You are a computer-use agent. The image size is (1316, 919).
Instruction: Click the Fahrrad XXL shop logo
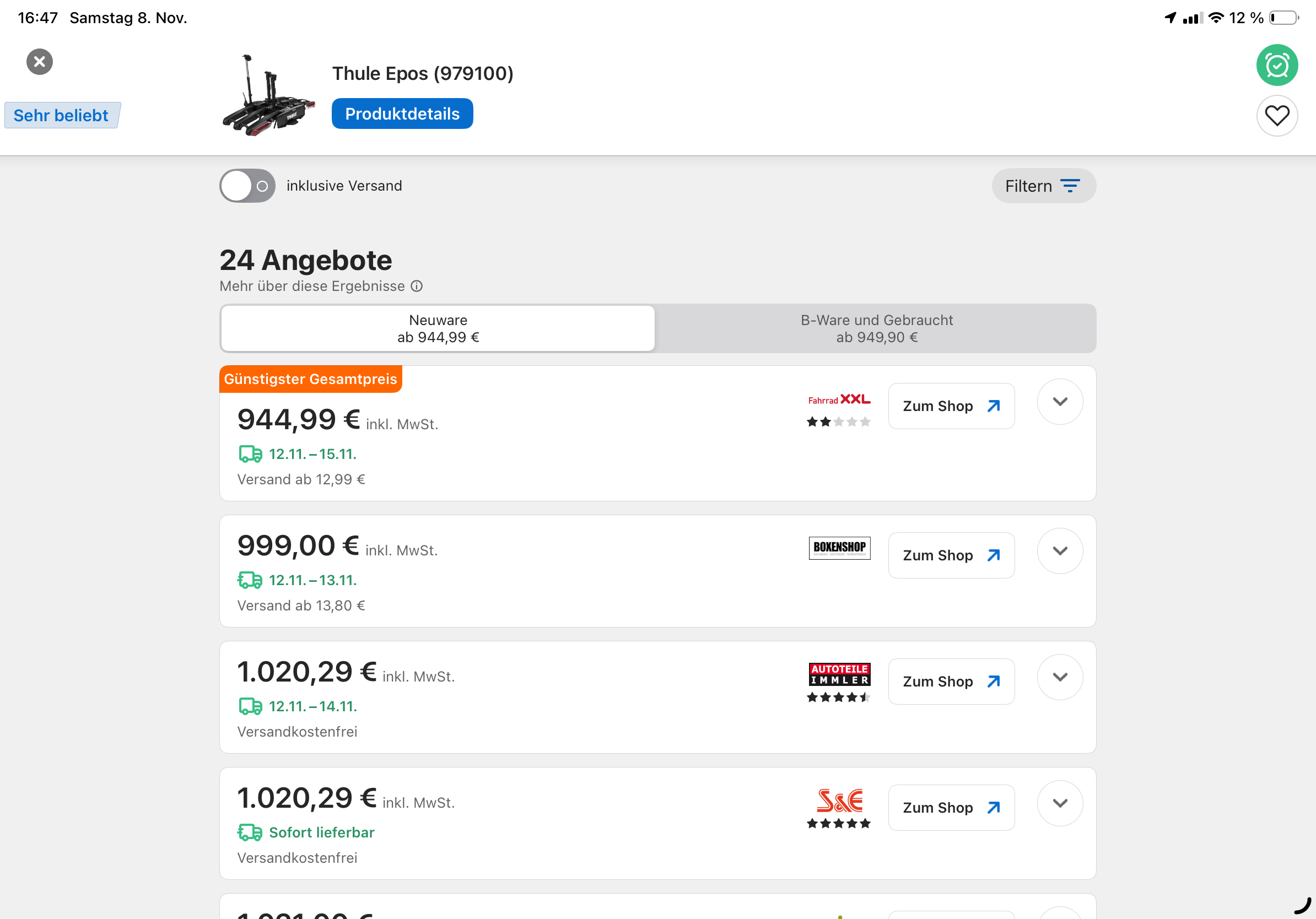point(839,399)
